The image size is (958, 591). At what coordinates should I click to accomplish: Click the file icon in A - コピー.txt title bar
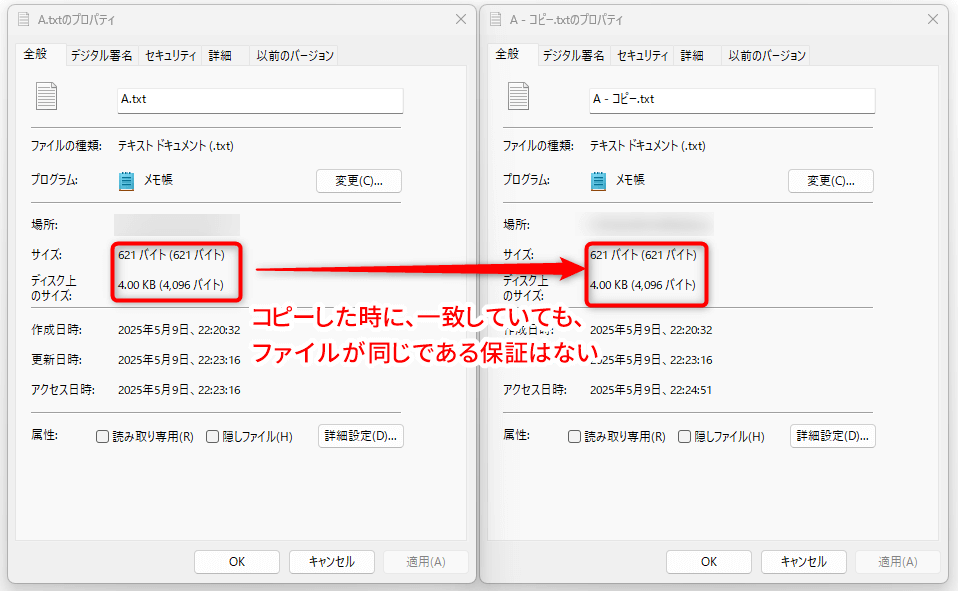tap(495, 20)
